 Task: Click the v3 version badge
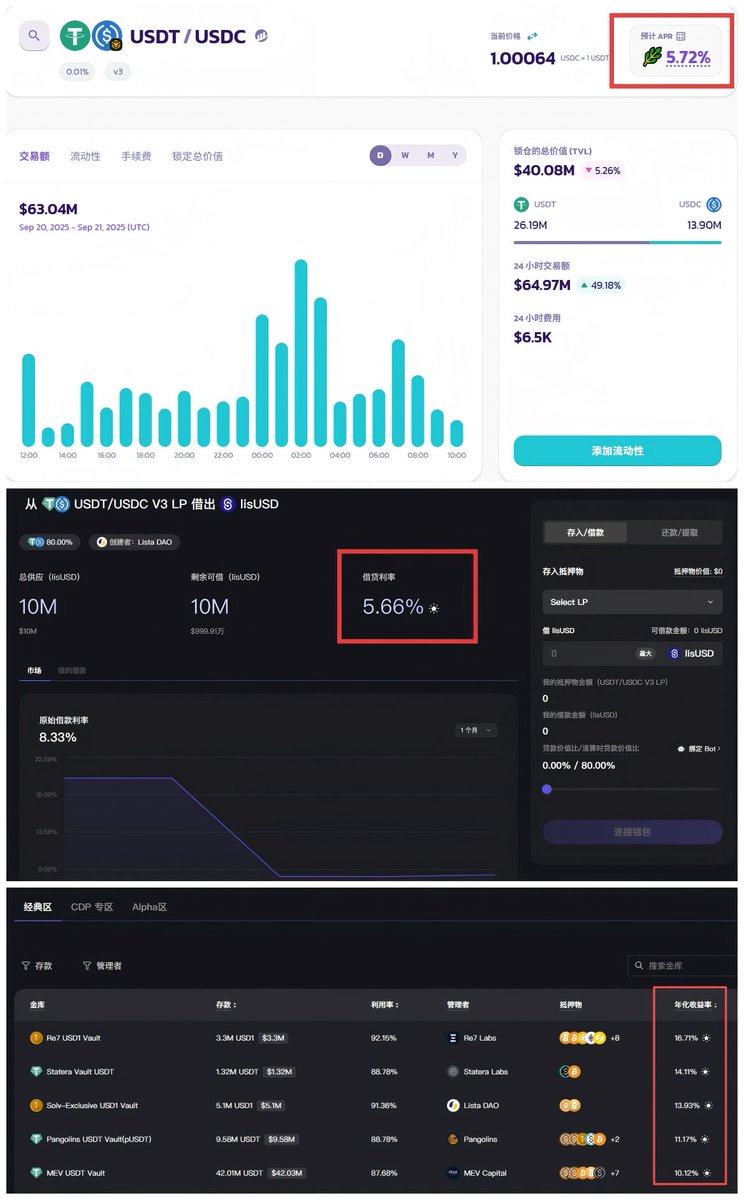click(x=117, y=72)
